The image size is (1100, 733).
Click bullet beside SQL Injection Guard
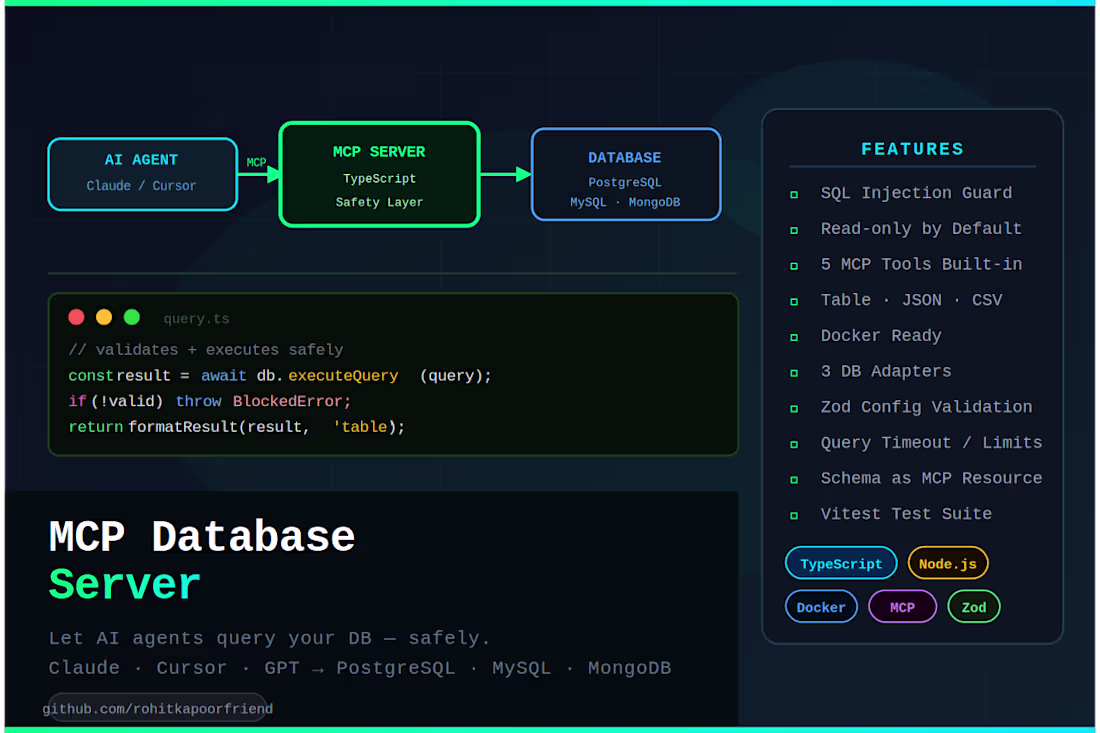pos(794,194)
